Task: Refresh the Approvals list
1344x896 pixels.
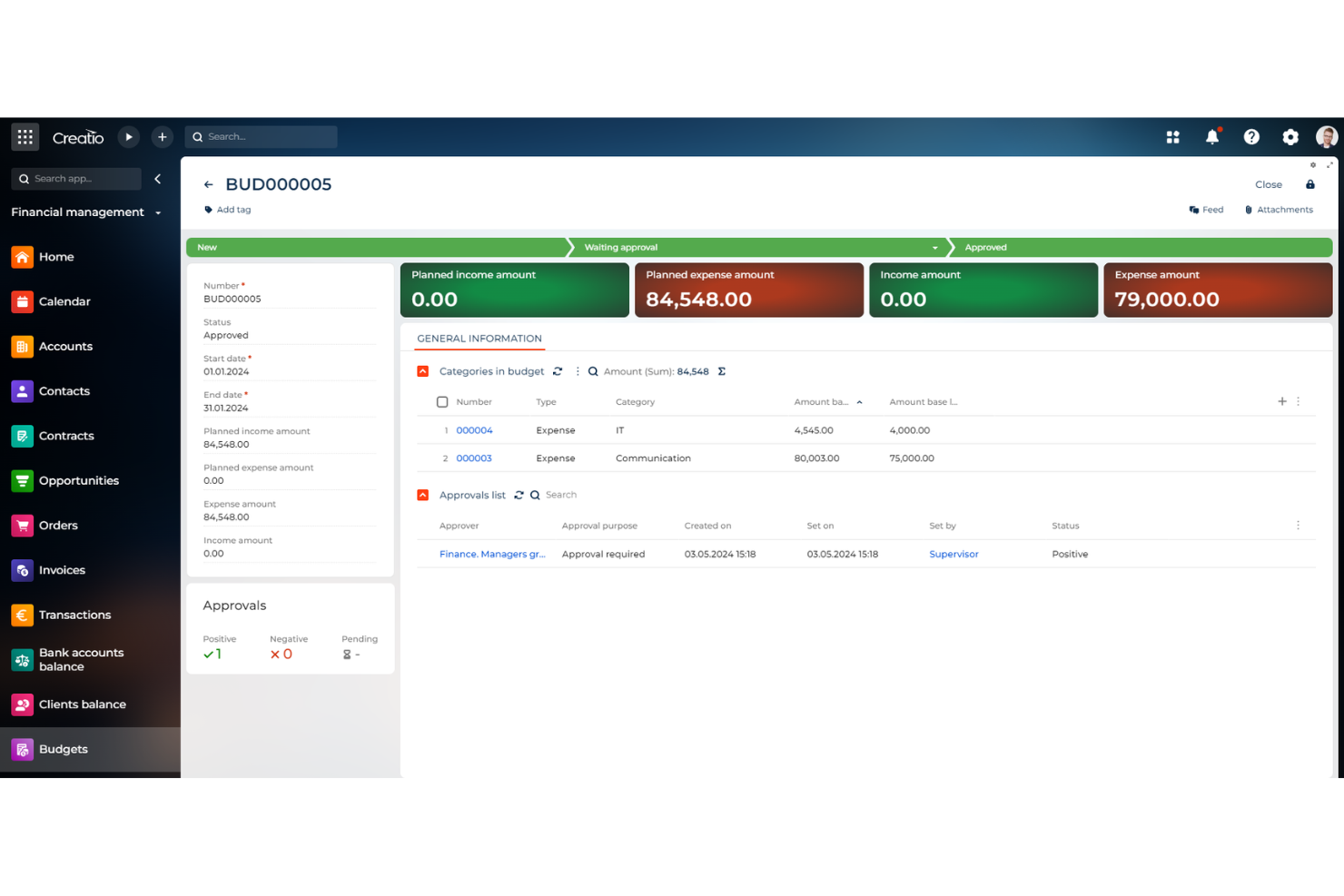Action: tap(519, 495)
